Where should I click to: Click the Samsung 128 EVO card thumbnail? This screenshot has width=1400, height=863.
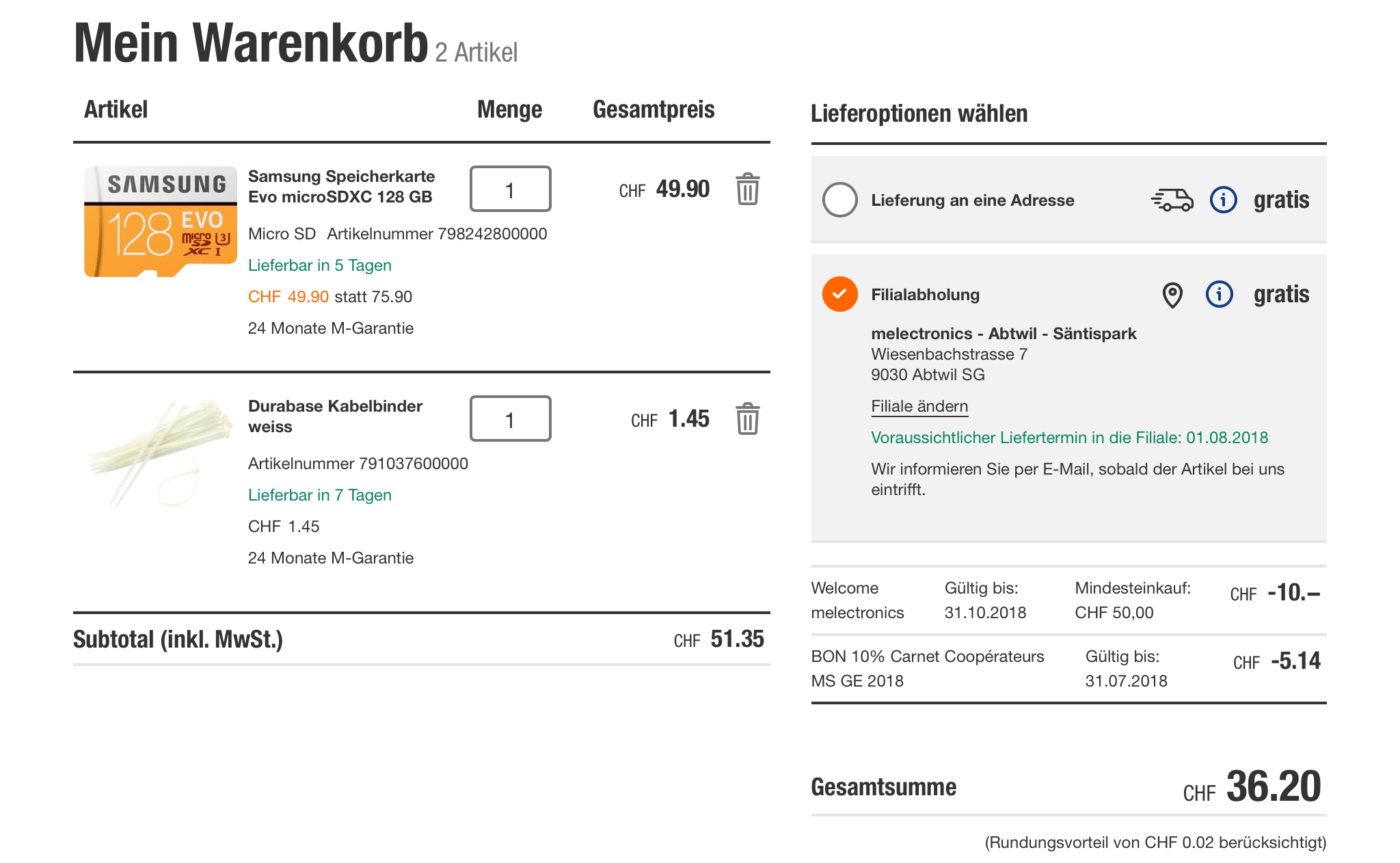[x=161, y=222]
